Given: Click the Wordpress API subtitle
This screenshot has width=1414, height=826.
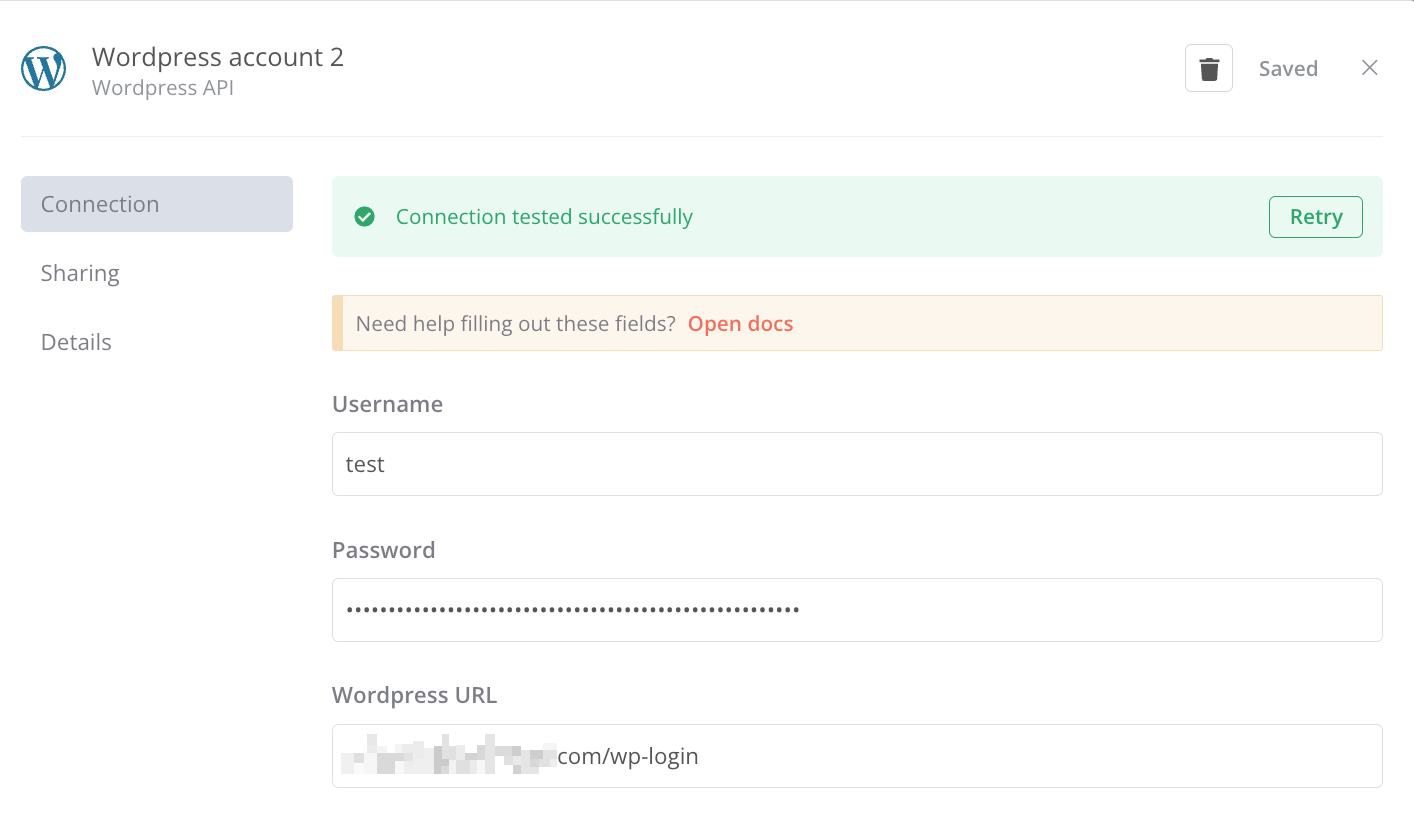Looking at the screenshot, I should click(163, 88).
